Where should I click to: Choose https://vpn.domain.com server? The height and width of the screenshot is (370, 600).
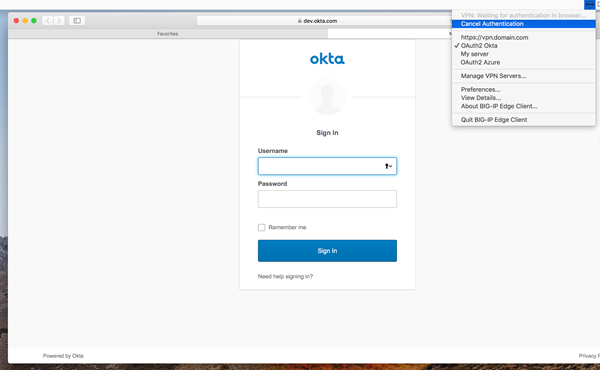pos(523,37)
